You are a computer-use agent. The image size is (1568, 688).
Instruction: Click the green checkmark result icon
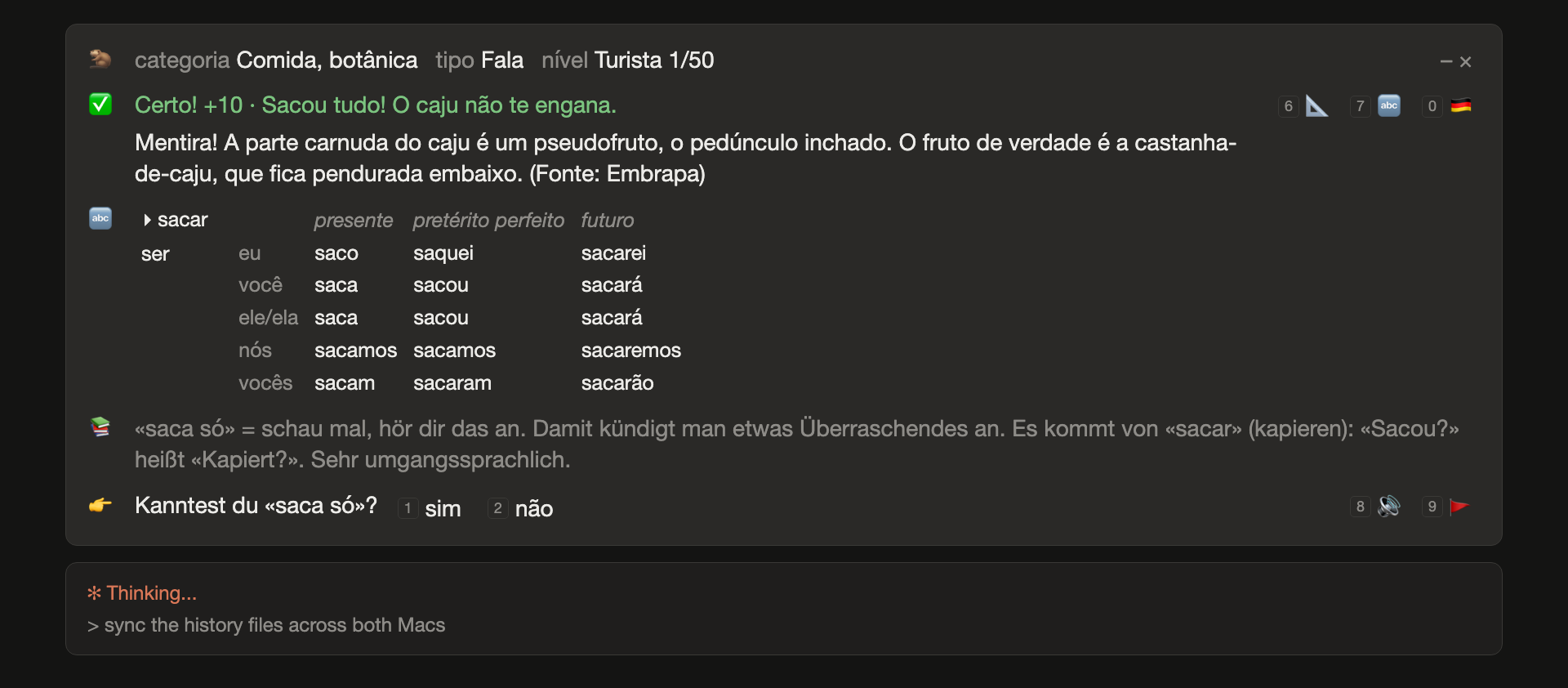pyautogui.click(x=100, y=105)
